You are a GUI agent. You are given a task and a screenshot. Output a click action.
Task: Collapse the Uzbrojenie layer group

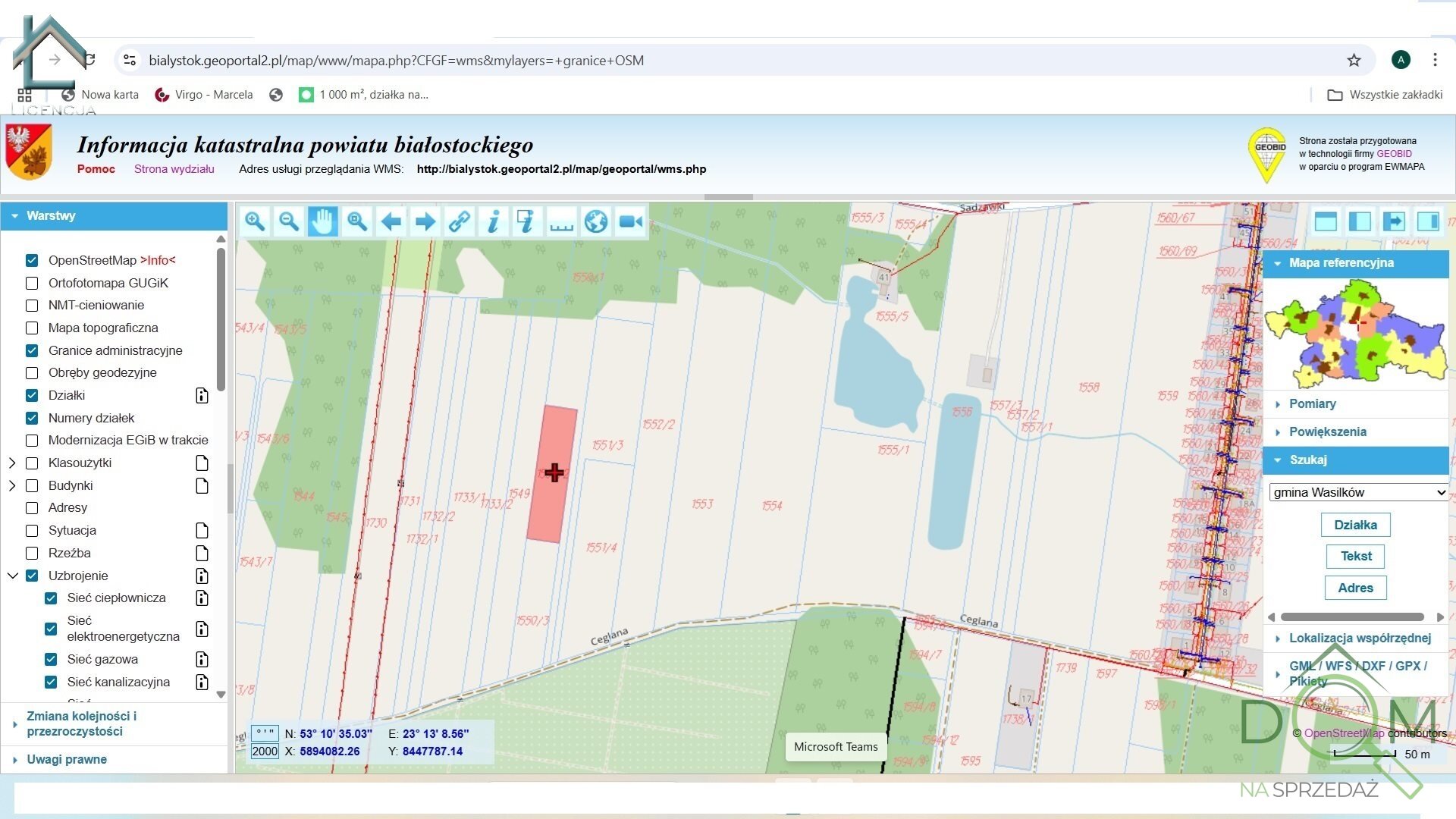(12, 576)
